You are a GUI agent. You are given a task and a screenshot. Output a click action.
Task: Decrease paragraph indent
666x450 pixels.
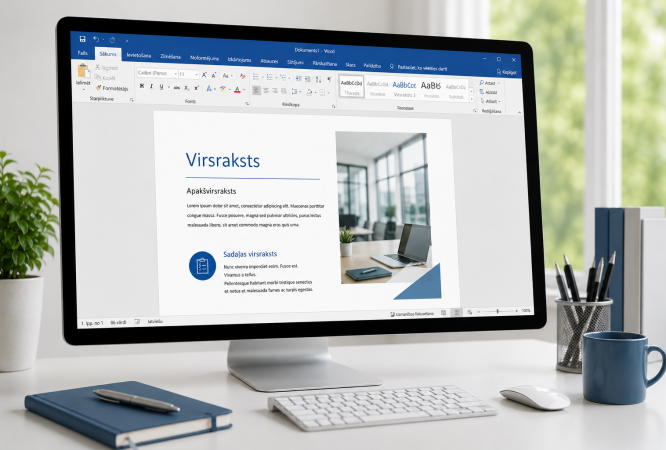(298, 79)
